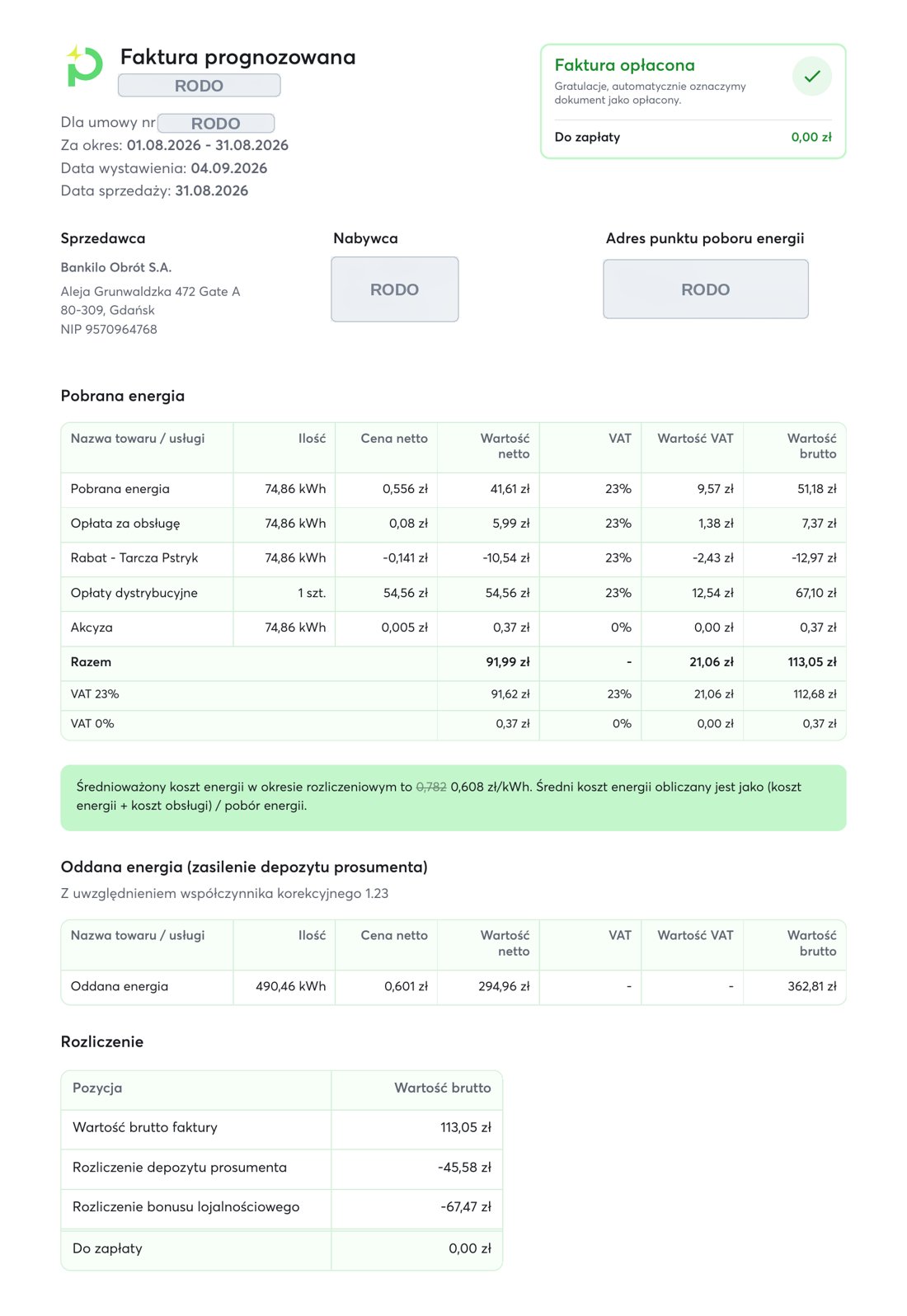Screen dimensions: 907x1316
Task: Select the average cost 0,608 zł/kWh
Action: click(490, 787)
